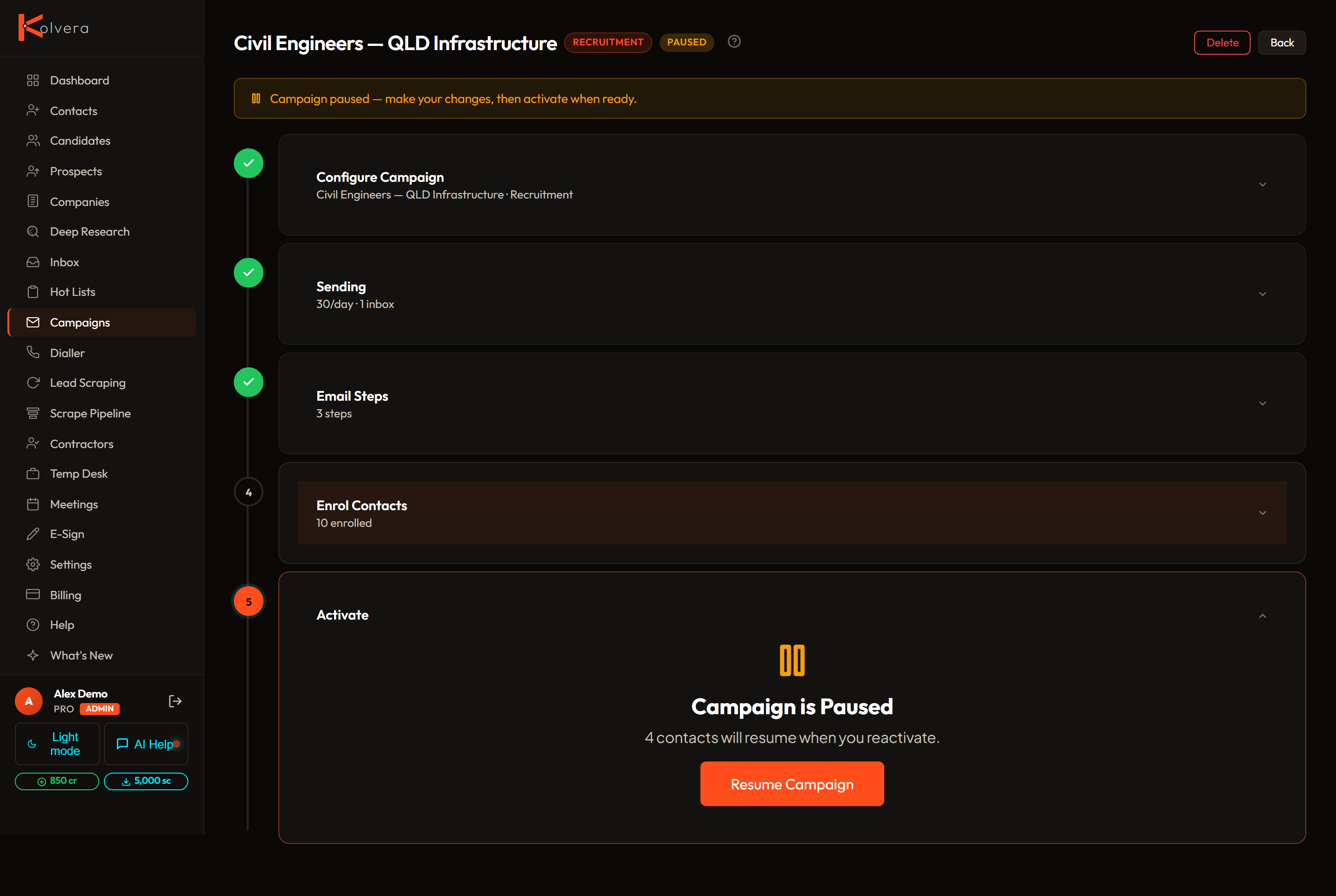Click step 2 green checkmark for Sending
Screen dimensions: 1336x896
(249, 273)
